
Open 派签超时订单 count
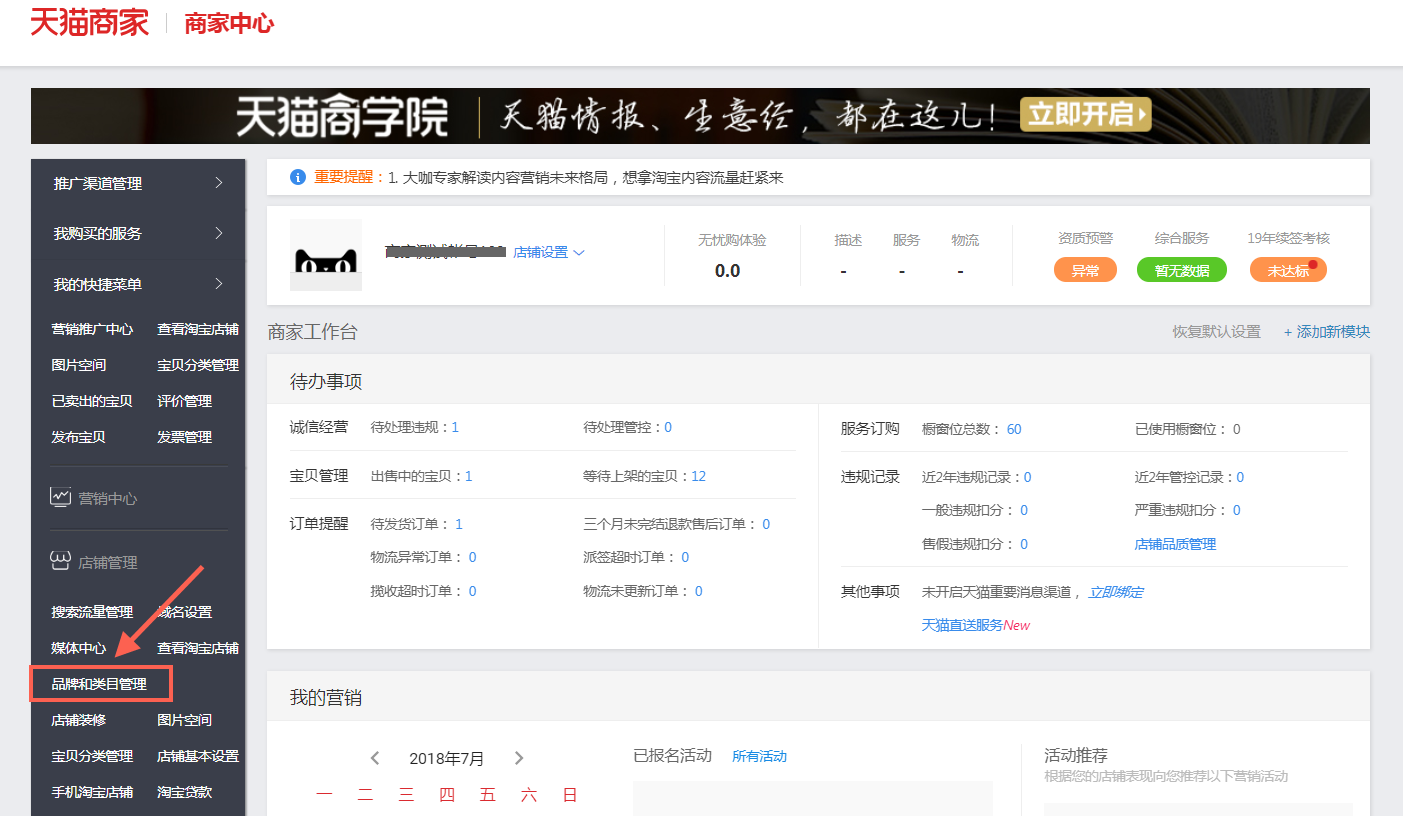(x=685, y=557)
